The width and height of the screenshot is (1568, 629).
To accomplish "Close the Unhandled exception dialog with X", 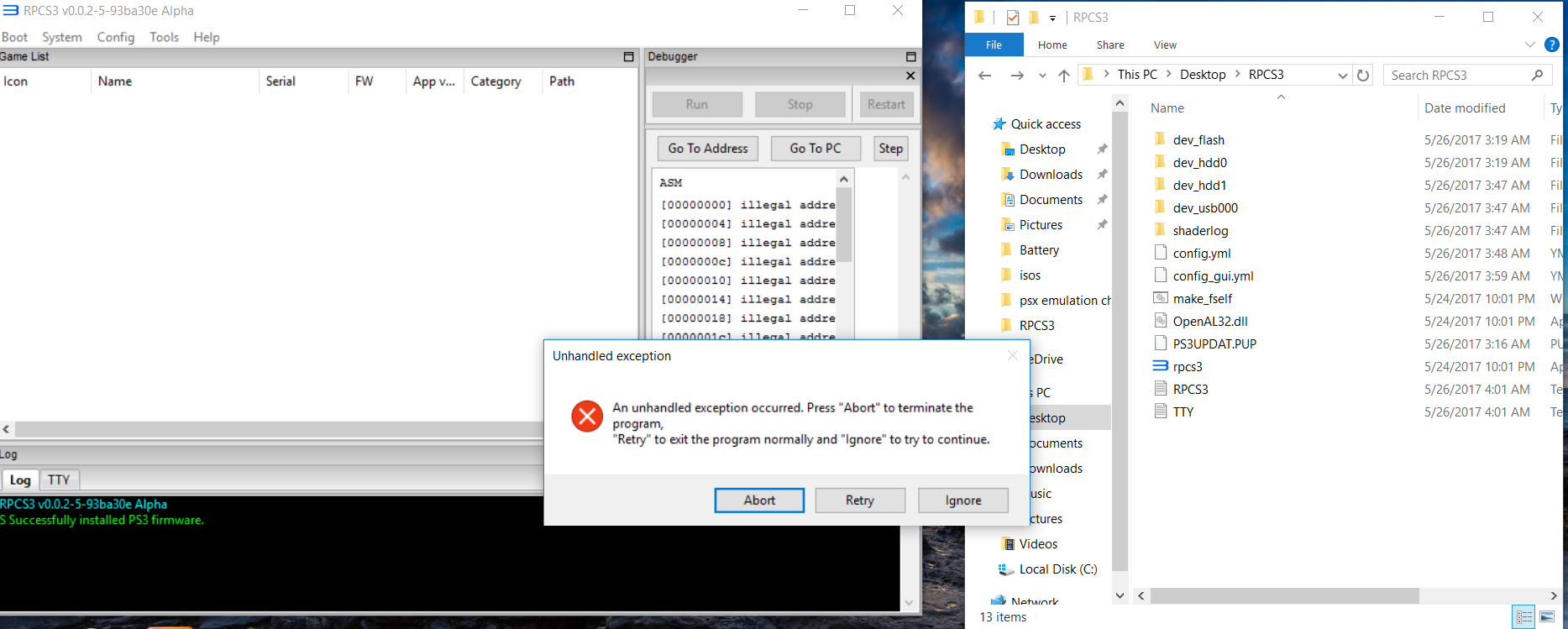I will pyautogui.click(x=1013, y=356).
